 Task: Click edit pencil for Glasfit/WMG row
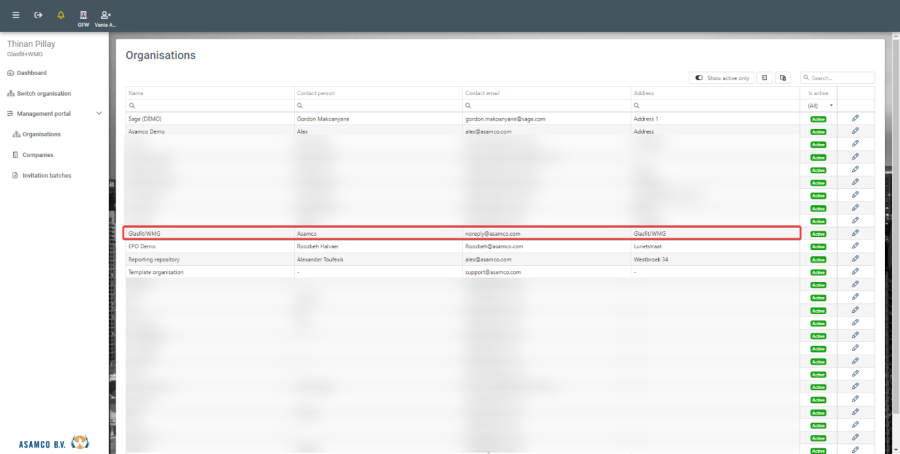tap(855, 233)
